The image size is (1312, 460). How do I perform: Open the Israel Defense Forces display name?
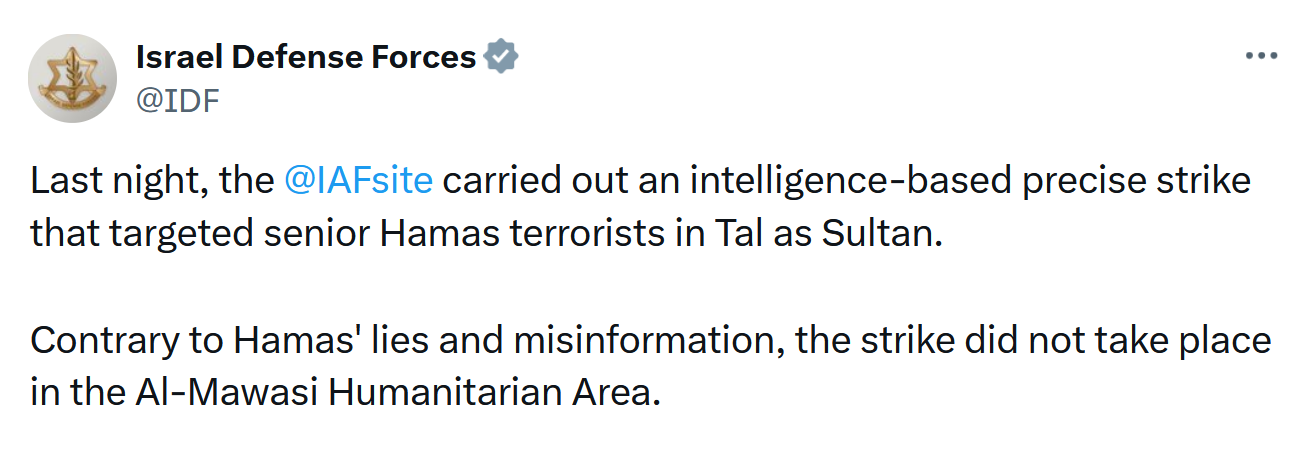point(305,58)
